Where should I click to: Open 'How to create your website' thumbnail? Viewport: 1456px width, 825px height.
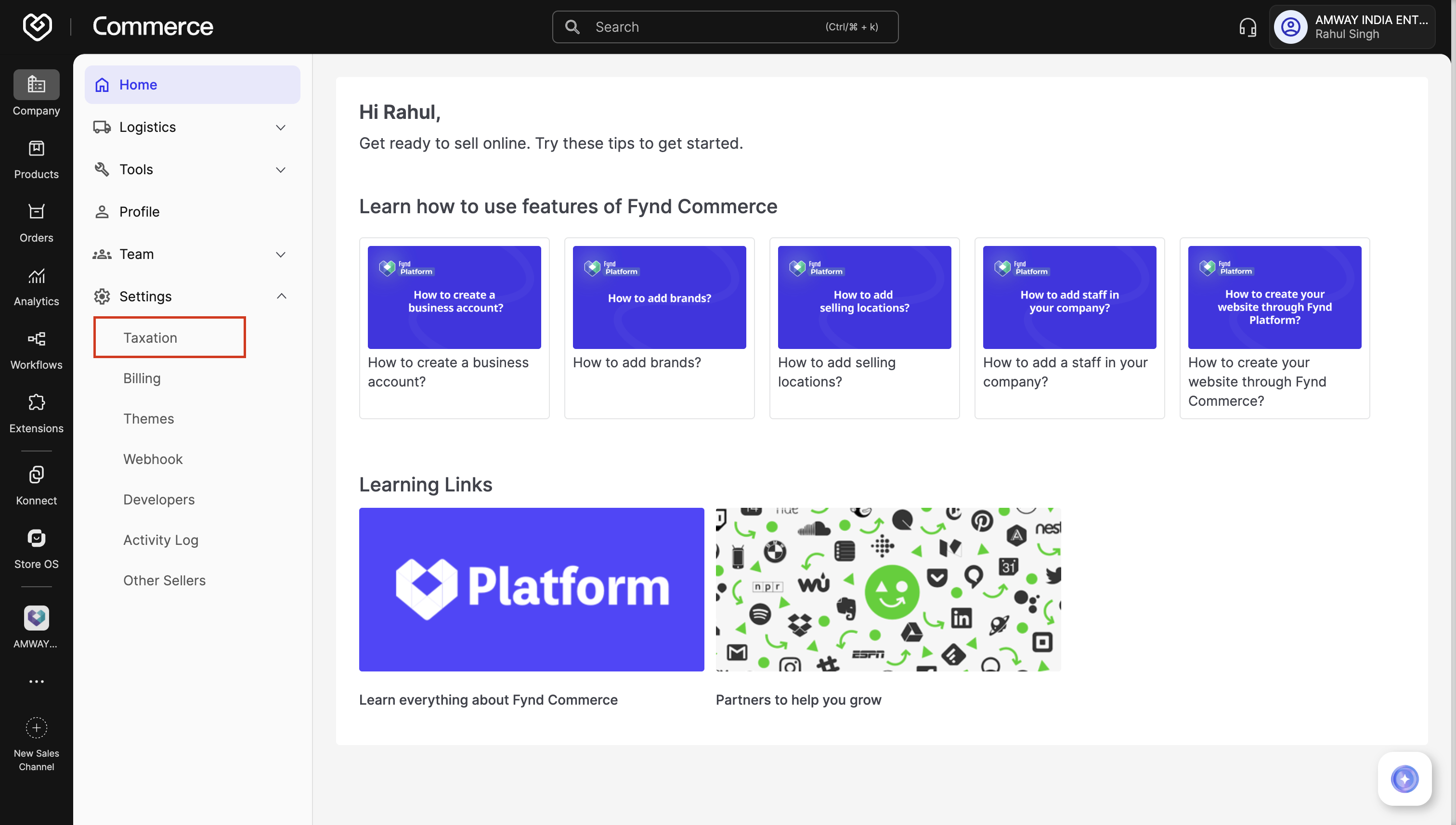[x=1274, y=297]
